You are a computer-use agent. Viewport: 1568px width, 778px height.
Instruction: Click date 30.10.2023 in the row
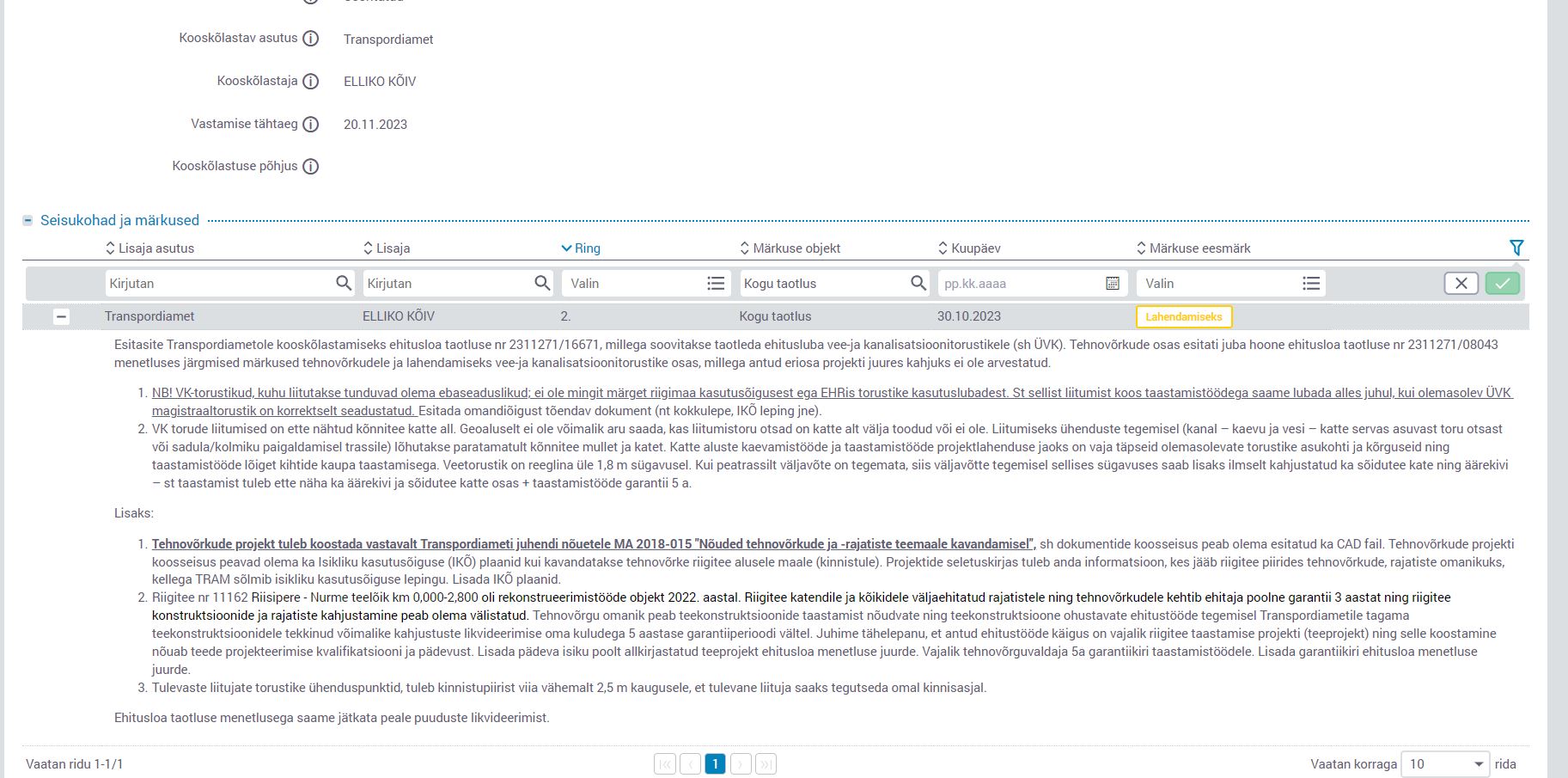pyautogui.click(x=969, y=316)
